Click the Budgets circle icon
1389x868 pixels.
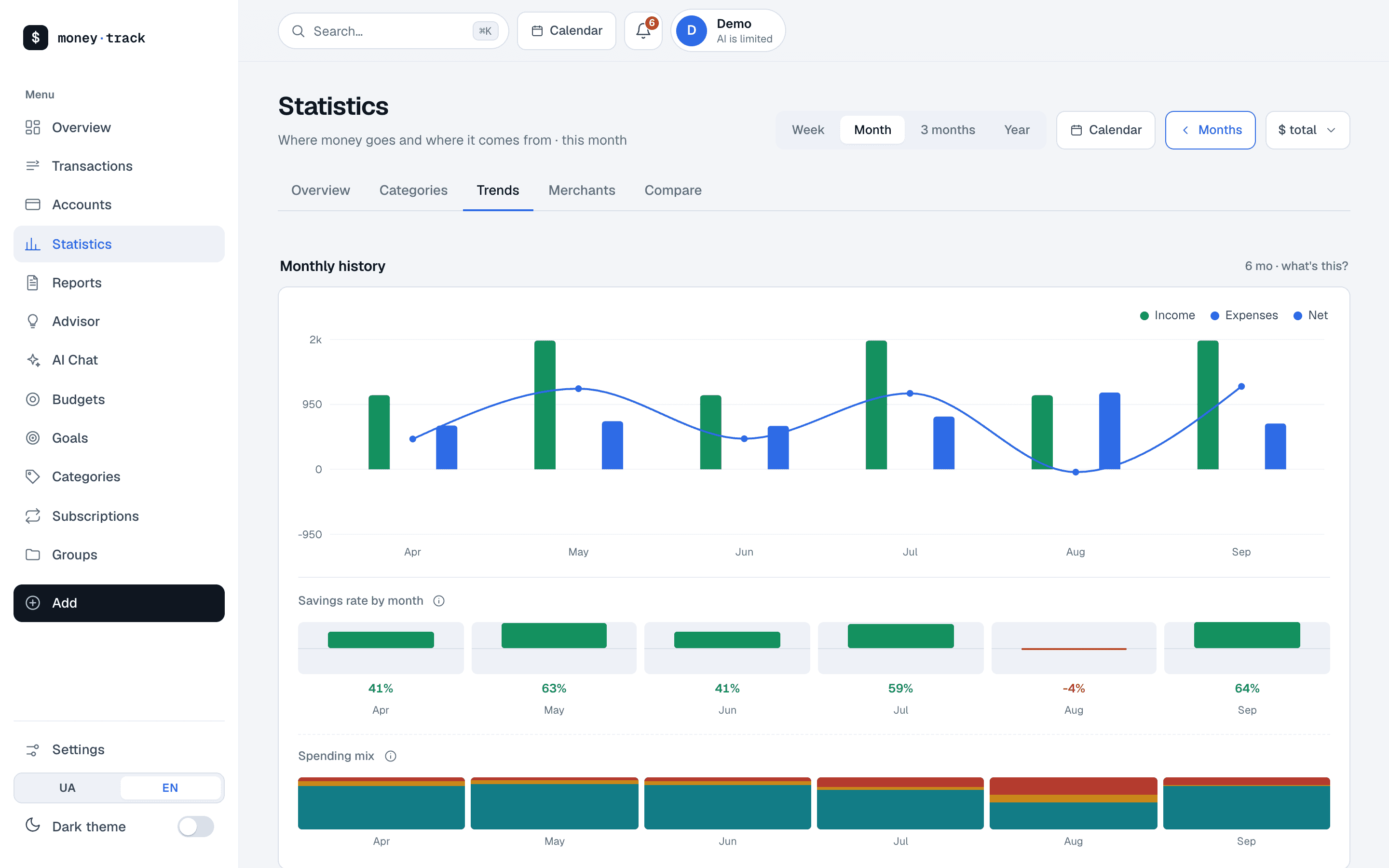click(x=33, y=399)
